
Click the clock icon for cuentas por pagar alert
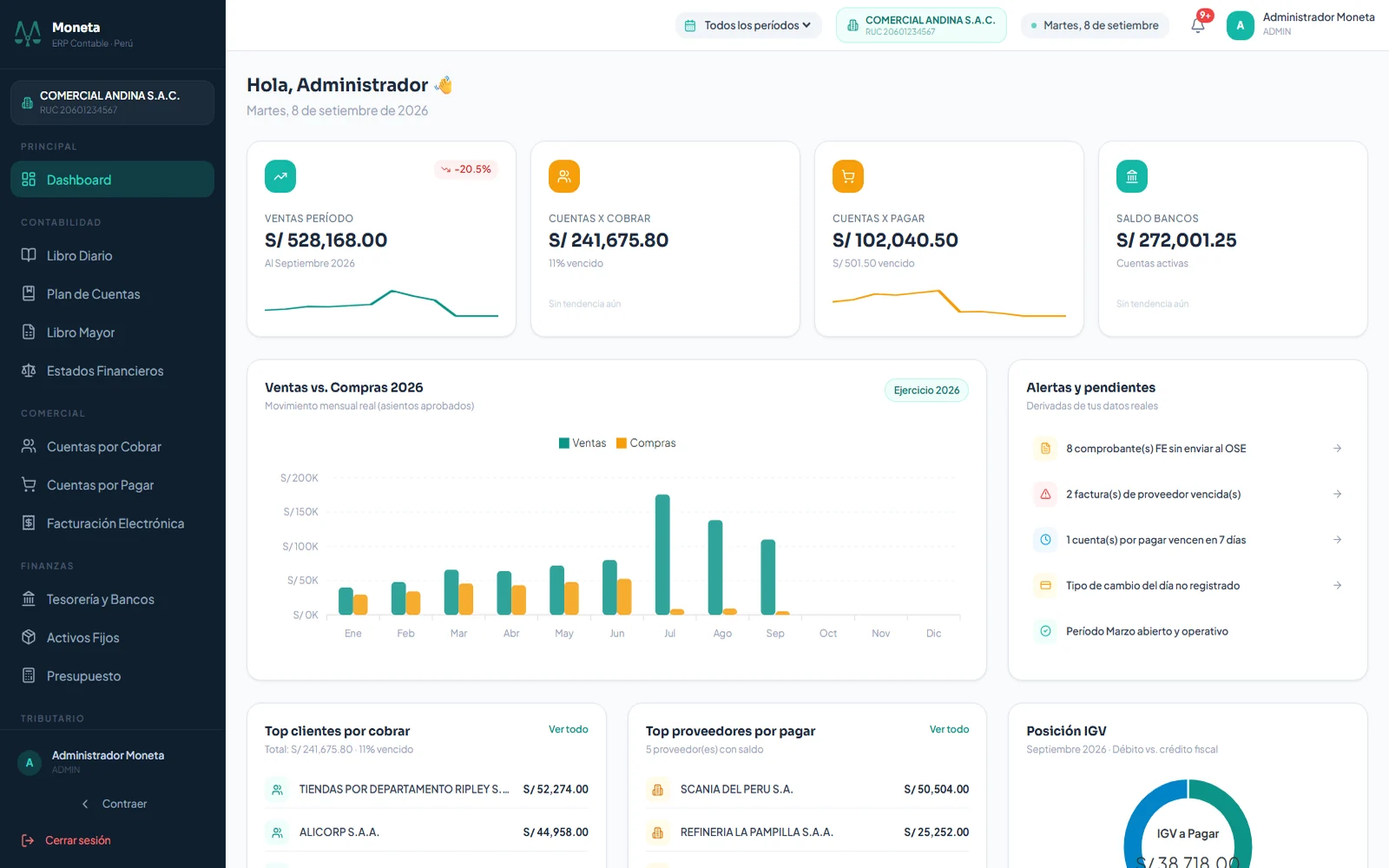(1045, 540)
